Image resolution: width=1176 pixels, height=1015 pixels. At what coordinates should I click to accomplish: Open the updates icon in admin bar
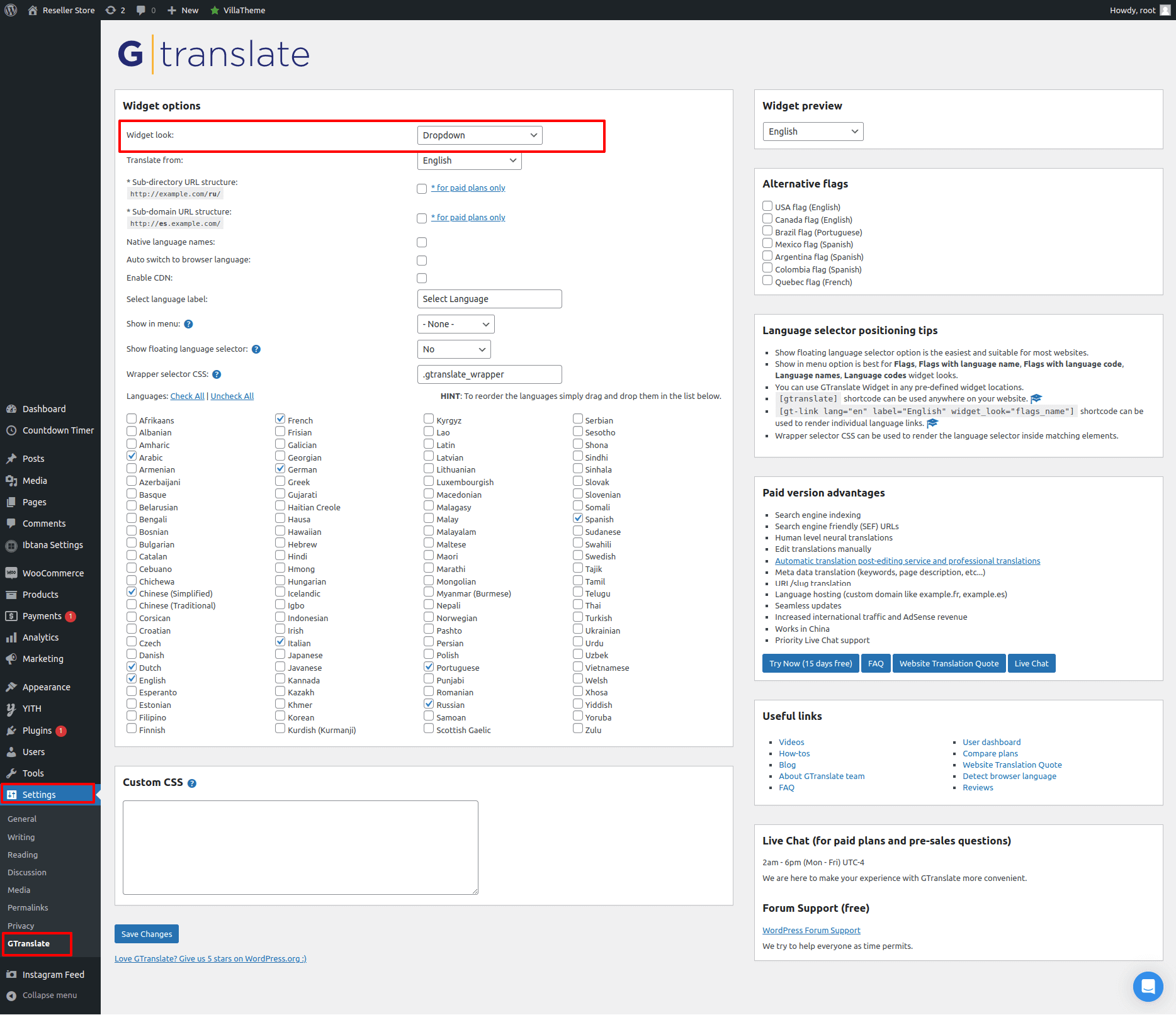[111, 10]
